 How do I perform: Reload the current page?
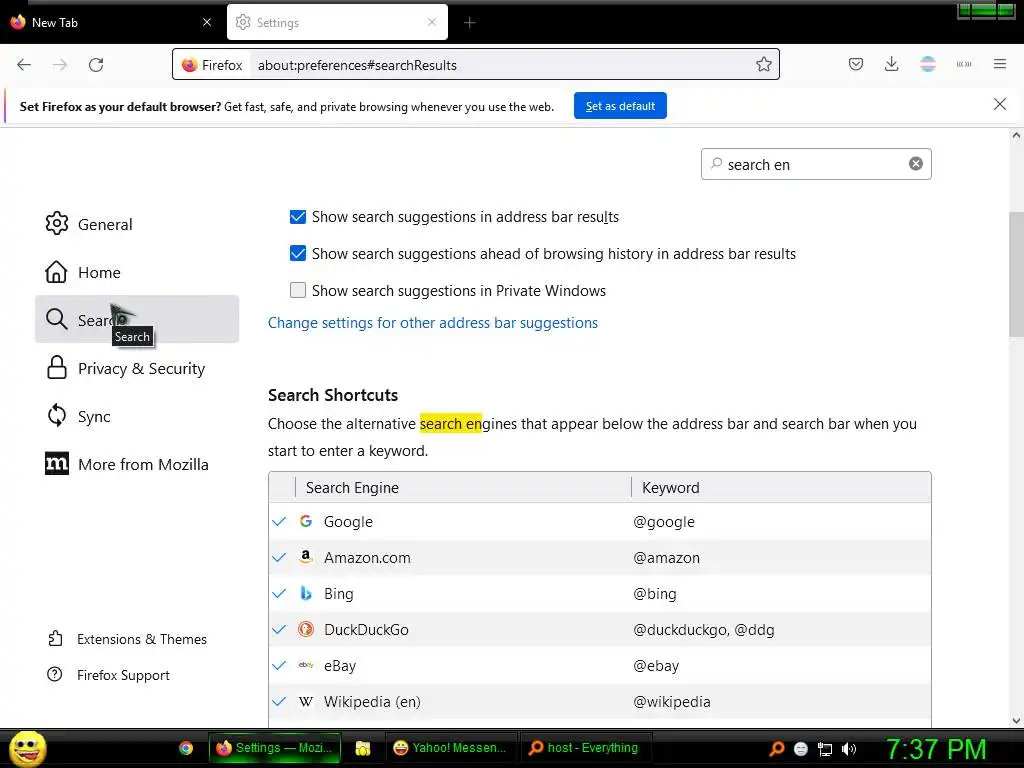[x=96, y=65]
